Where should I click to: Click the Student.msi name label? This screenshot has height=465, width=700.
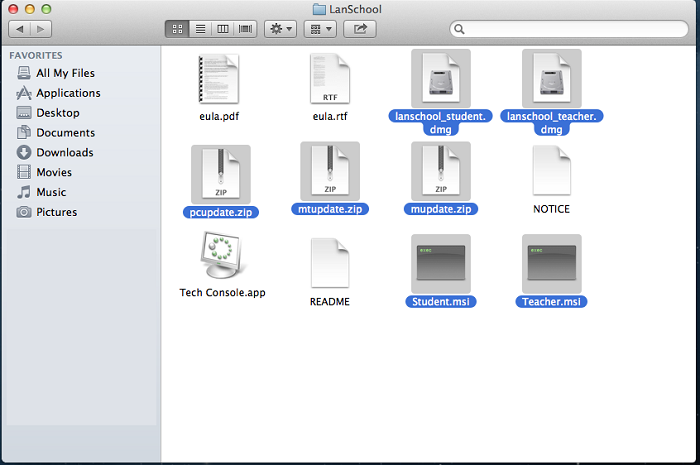point(441,302)
